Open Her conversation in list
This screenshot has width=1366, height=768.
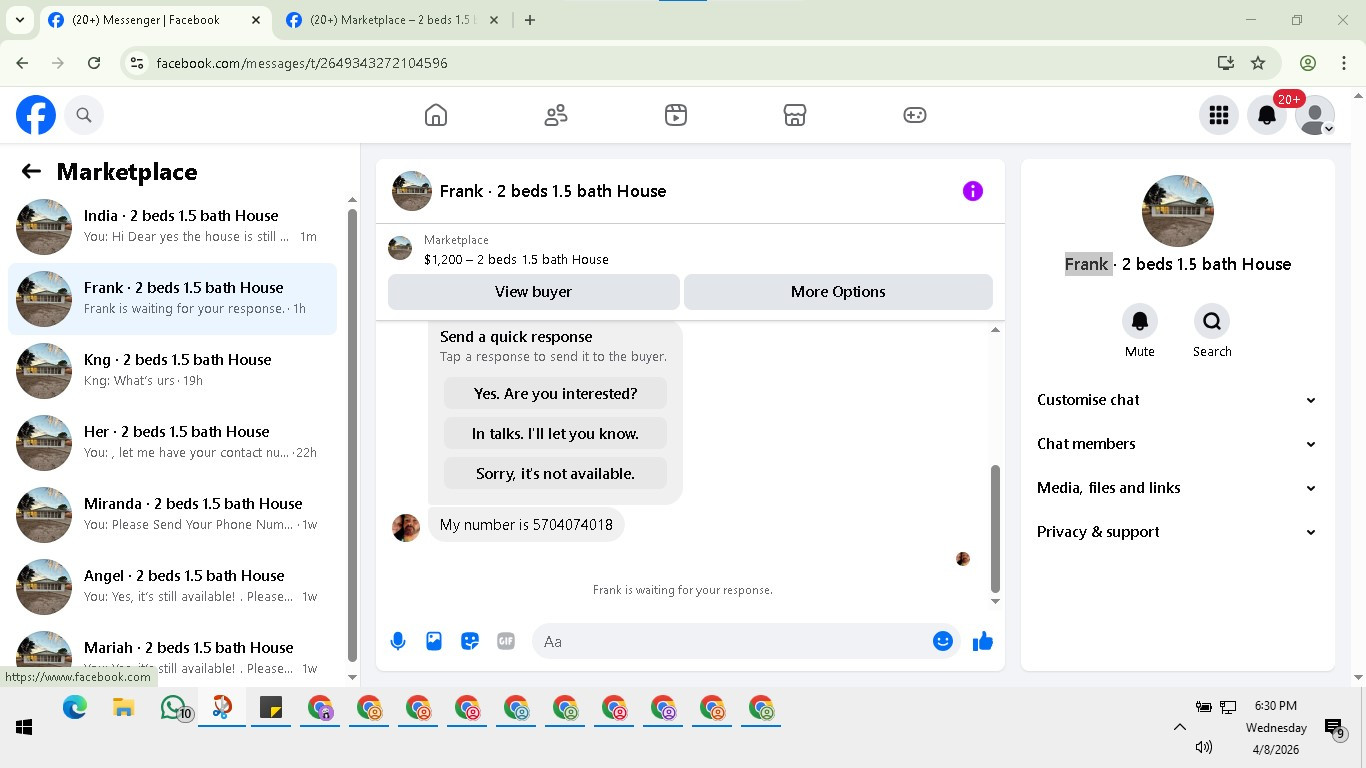point(172,443)
